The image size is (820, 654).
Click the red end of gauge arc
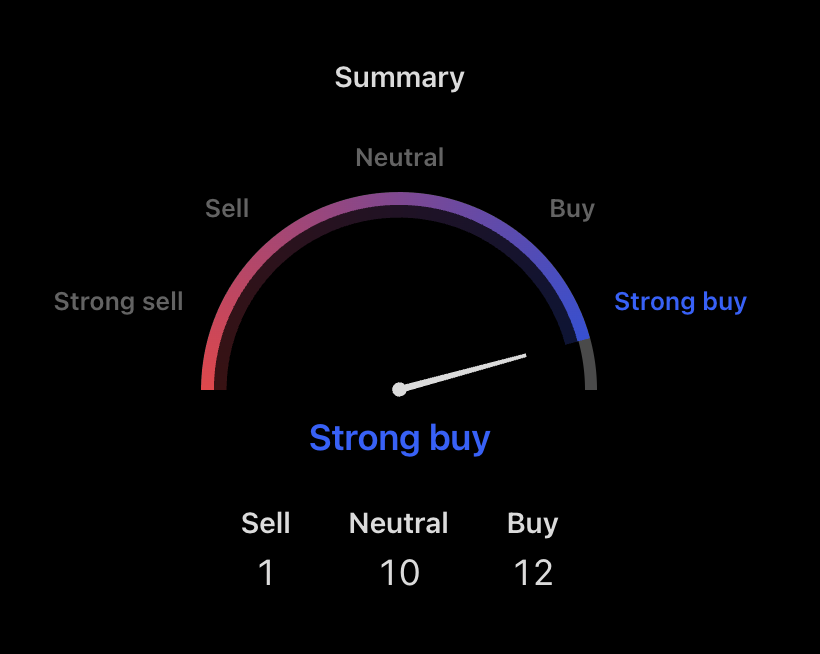point(208,374)
